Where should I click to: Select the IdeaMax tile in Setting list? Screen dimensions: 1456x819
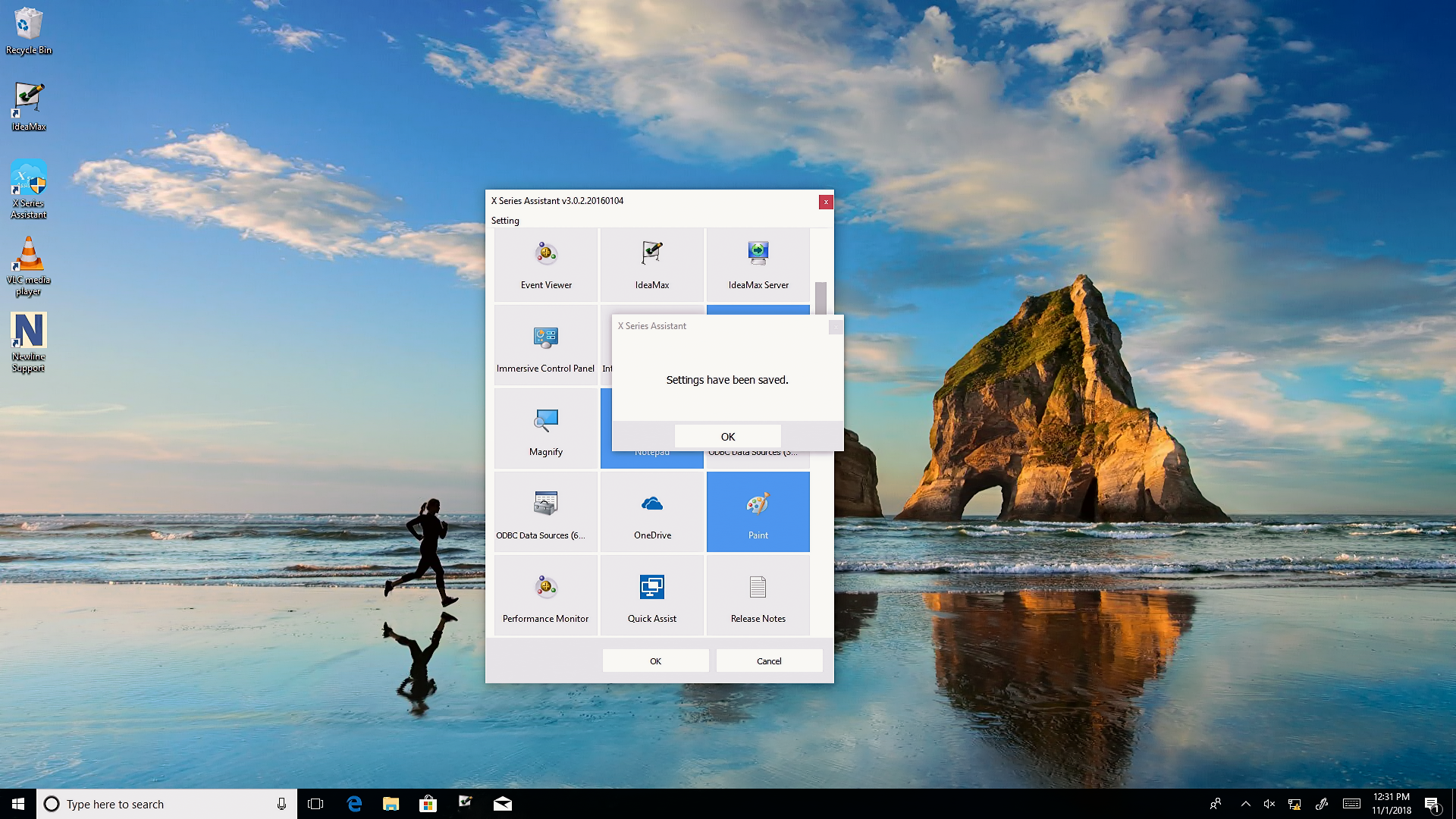651,265
